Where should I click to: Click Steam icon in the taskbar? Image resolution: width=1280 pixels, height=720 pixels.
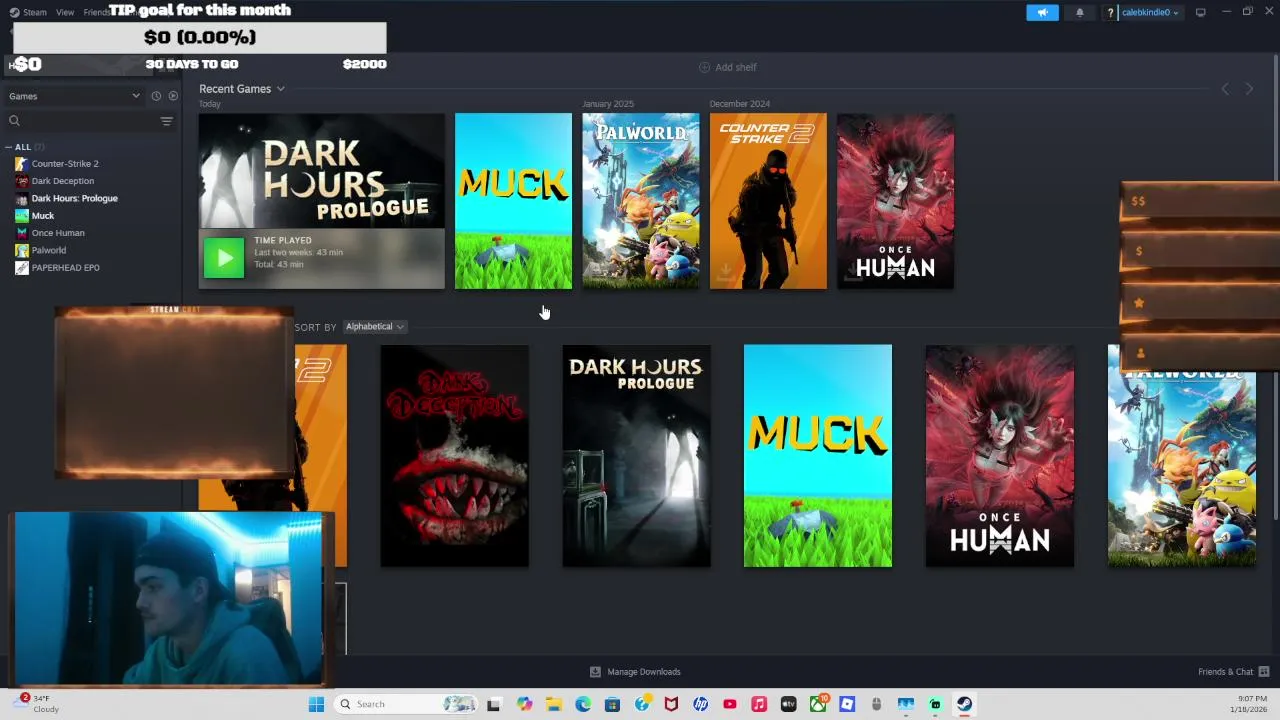964,704
